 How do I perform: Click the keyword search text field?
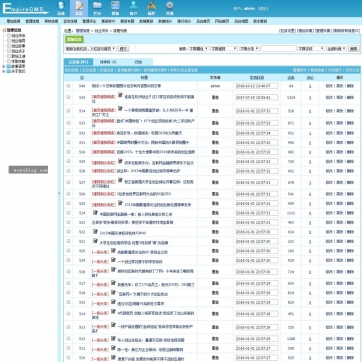pos(278,49)
